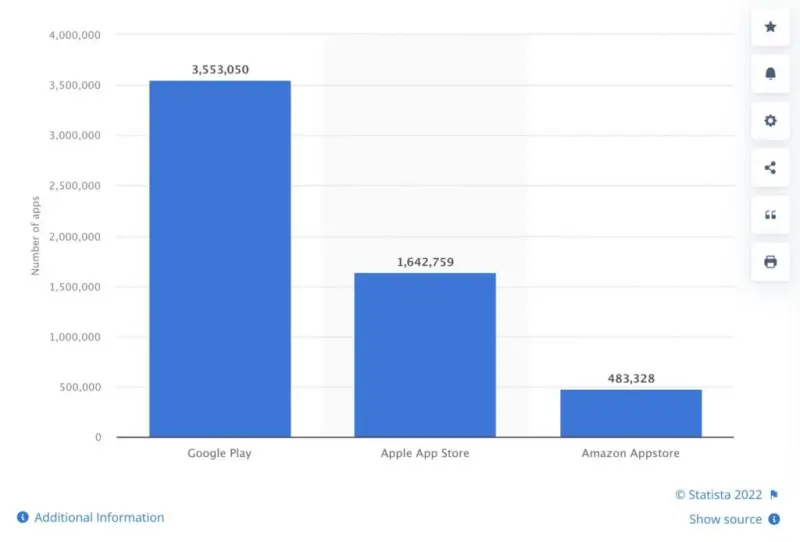The width and height of the screenshot is (800, 542).
Task: Click the info icon beside Show source
Action: point(774,520)
